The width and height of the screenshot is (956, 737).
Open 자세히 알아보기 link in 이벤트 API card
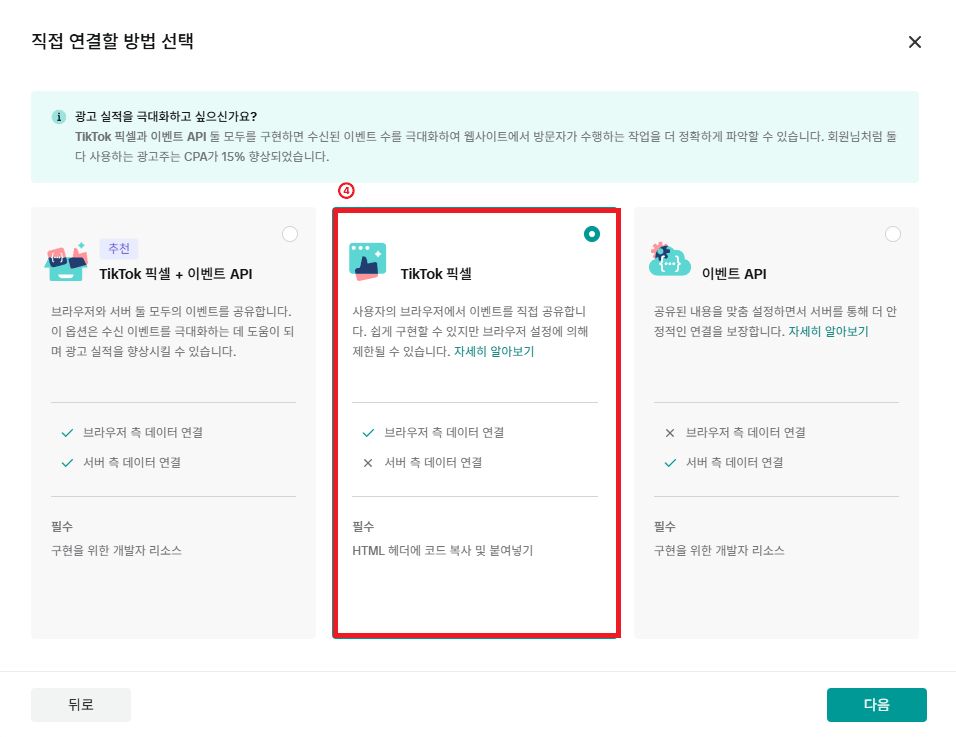point(828,332)
